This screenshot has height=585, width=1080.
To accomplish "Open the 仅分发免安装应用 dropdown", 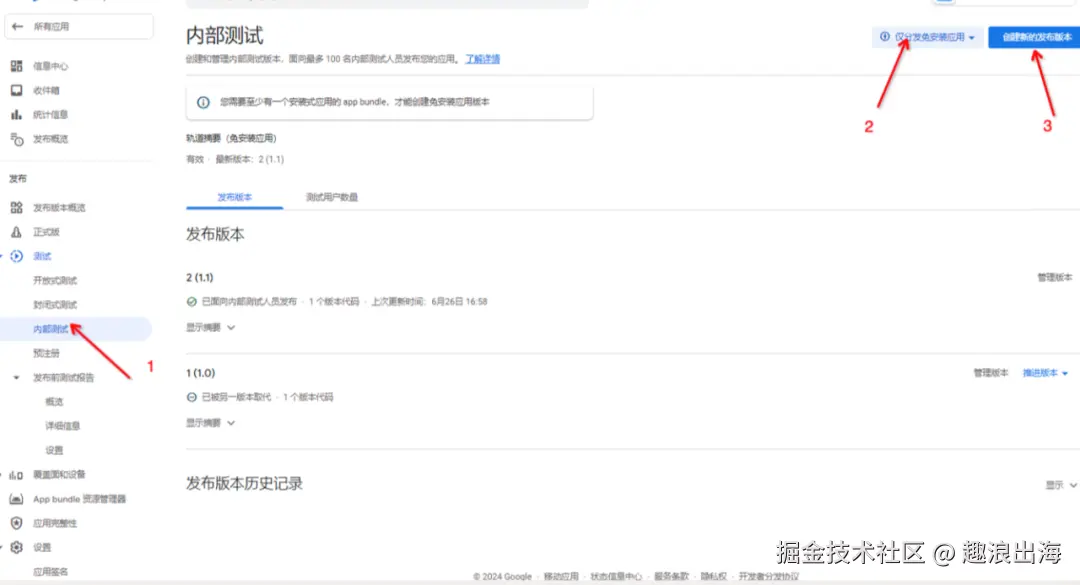I will pyautogui.click(x=927, y=36).
